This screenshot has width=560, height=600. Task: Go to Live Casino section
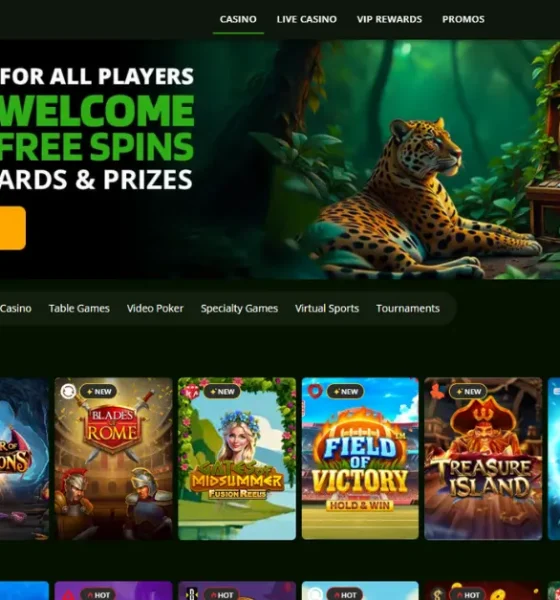pyautogui.click(x=307, y=19)
